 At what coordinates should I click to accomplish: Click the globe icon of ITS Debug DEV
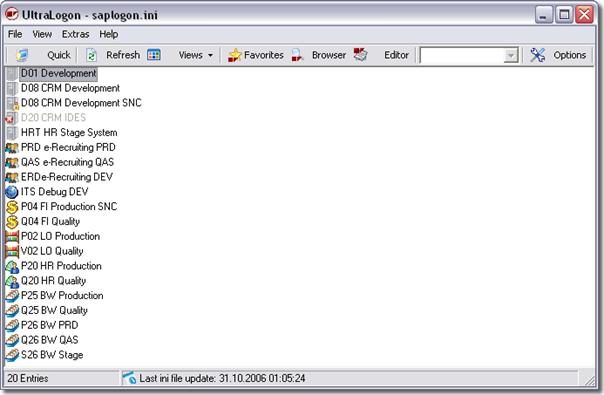coord(12,192)
